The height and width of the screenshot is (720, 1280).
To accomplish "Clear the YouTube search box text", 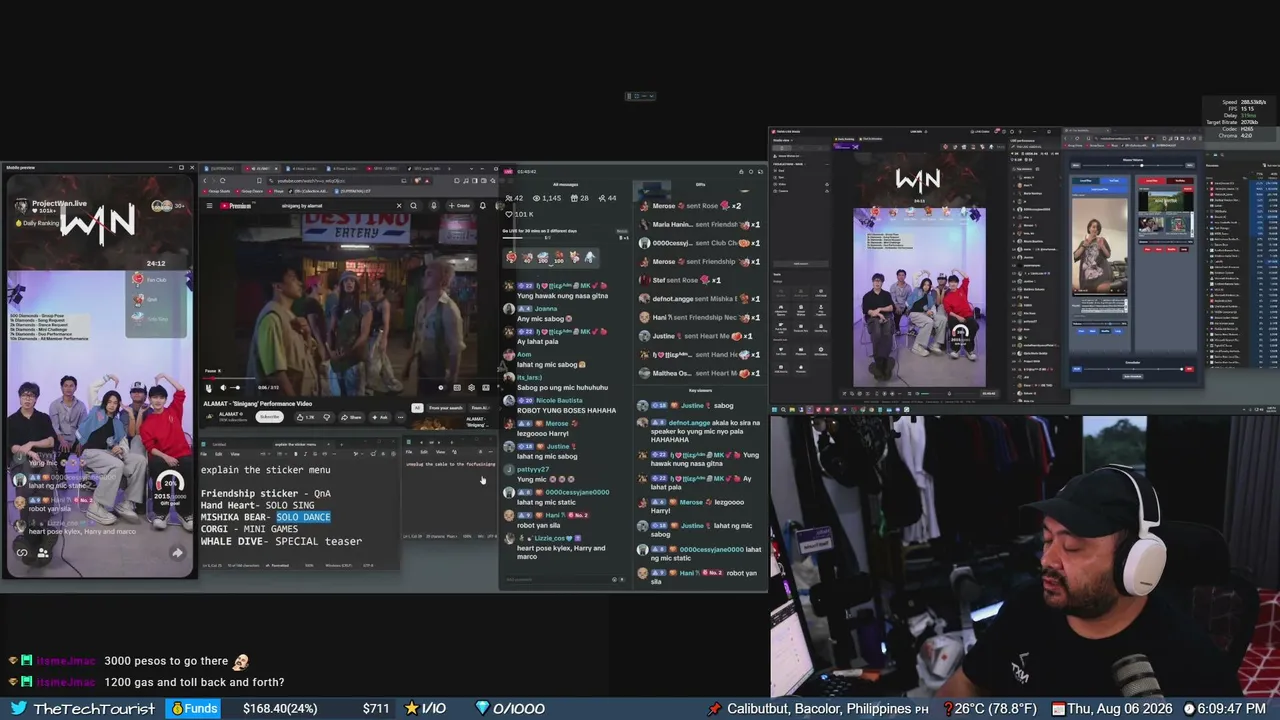I will click(x=399, y=206).
